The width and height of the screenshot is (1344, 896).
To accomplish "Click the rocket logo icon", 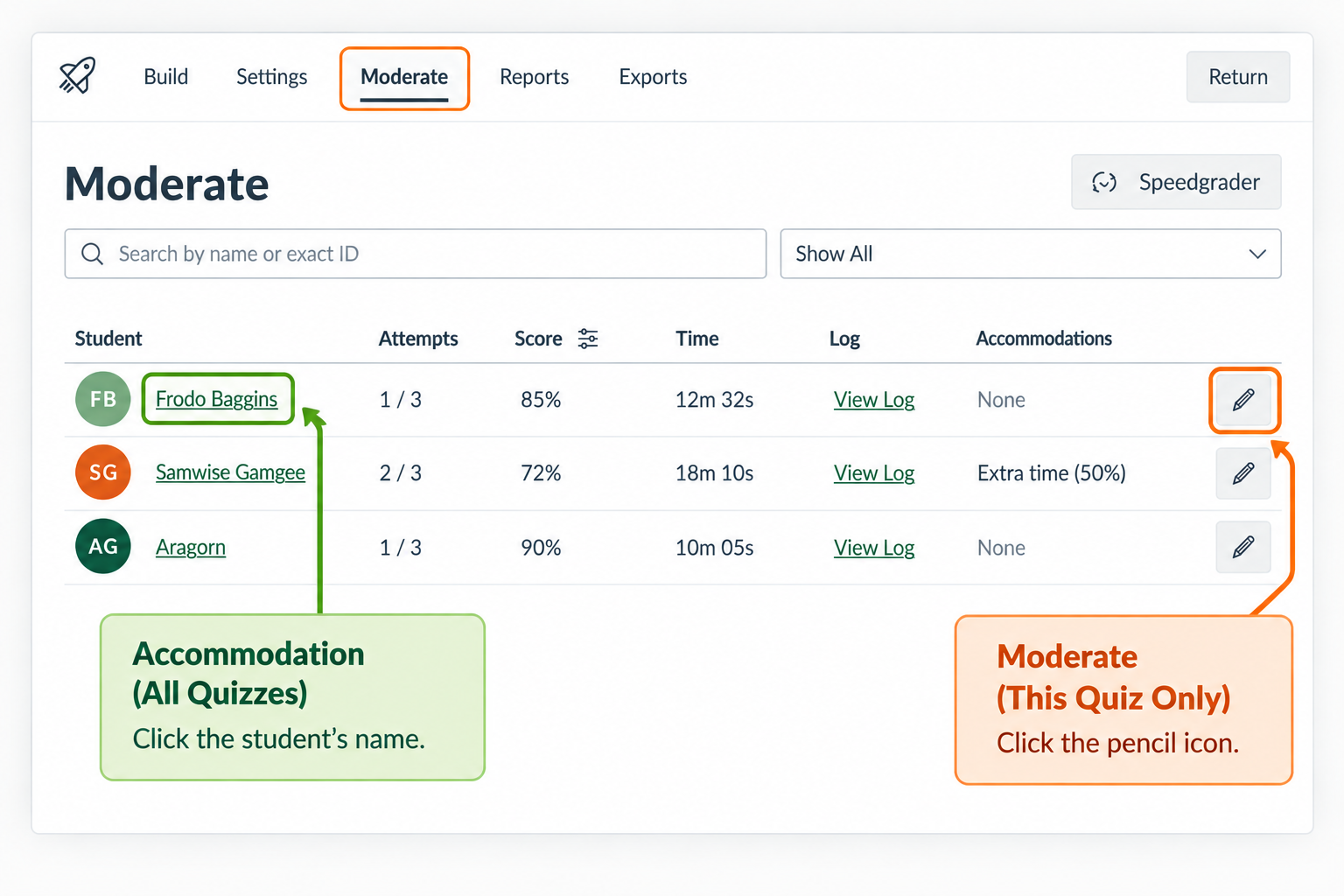I will point(77,76).
